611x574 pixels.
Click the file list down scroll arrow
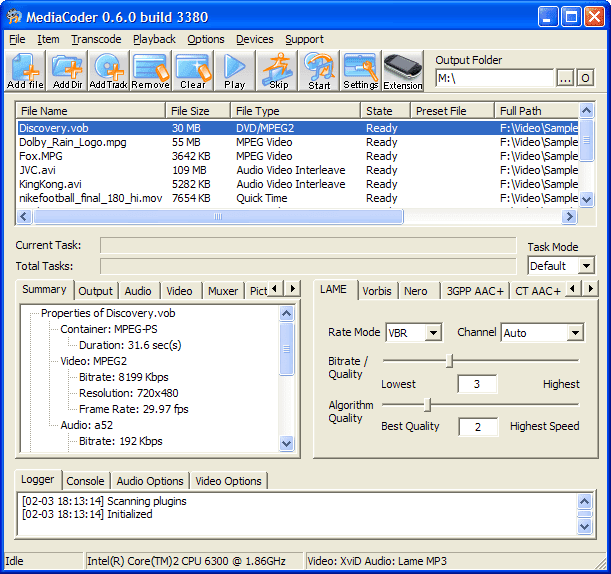(x=586, y=200)
